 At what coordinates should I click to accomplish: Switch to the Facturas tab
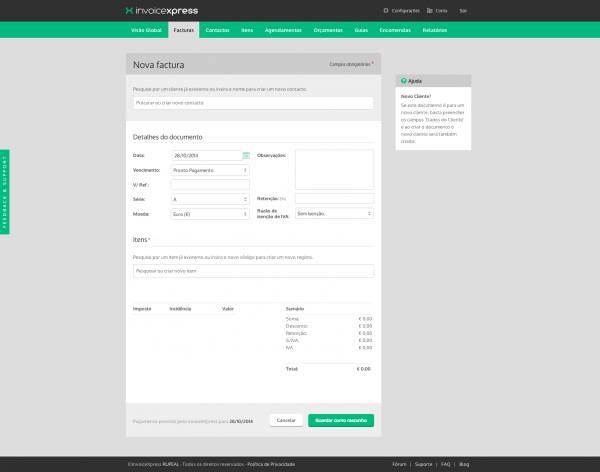coord(184,30)
